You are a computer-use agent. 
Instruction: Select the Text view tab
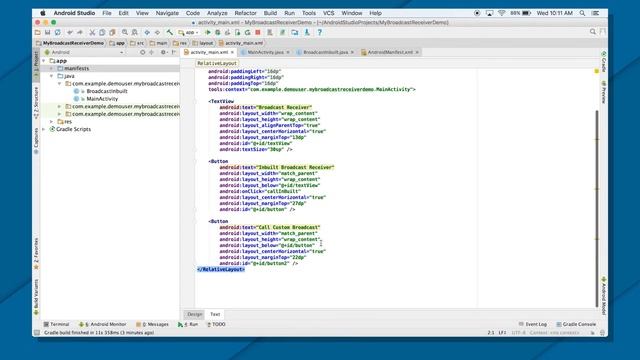pyautogui.click(x=215, y=314)
